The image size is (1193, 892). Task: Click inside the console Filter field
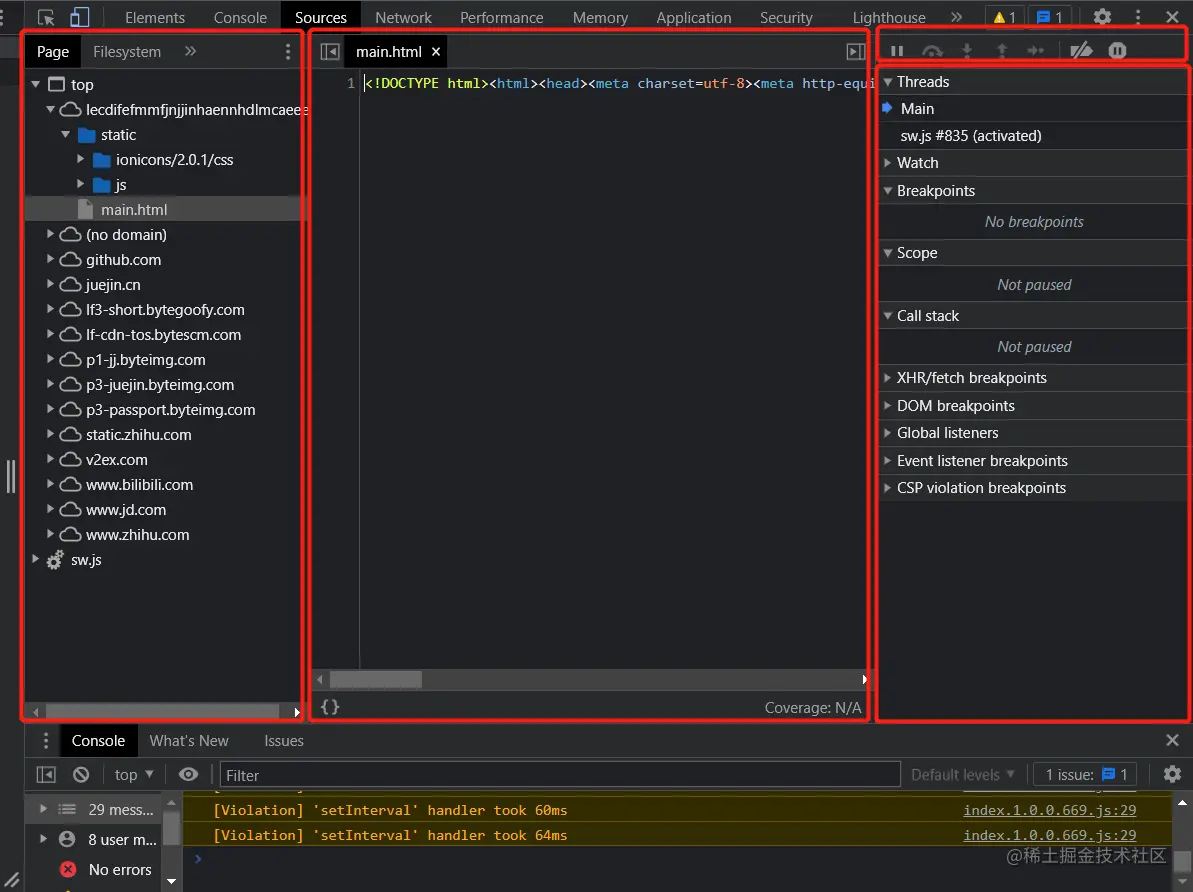(x=560, y=775)
